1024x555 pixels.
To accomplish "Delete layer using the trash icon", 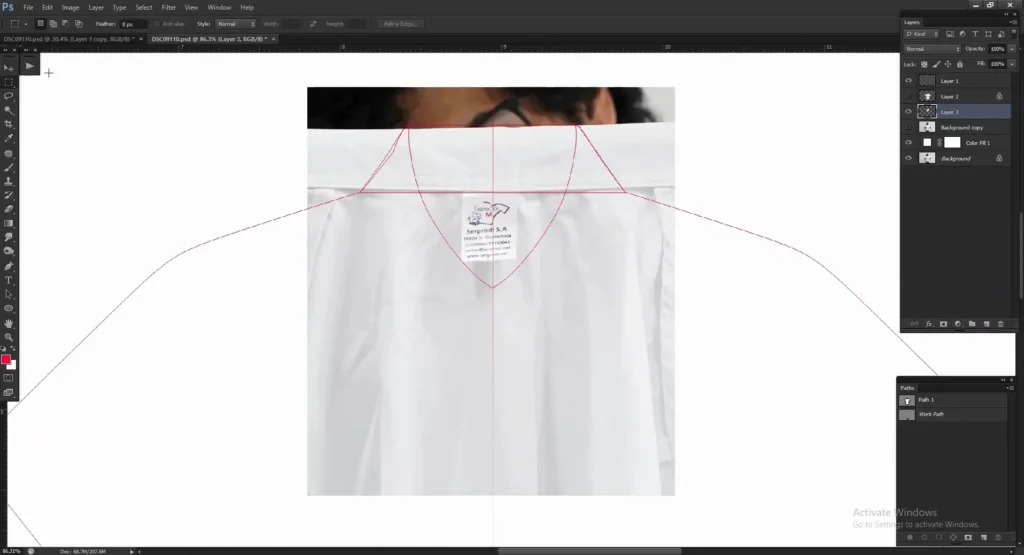I will (1000, 324).
